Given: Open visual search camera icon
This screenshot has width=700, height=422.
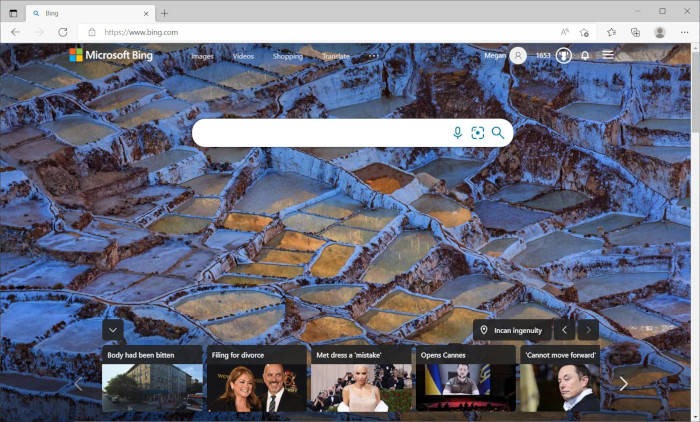Looking at the screenshot, I should [478, 133].
